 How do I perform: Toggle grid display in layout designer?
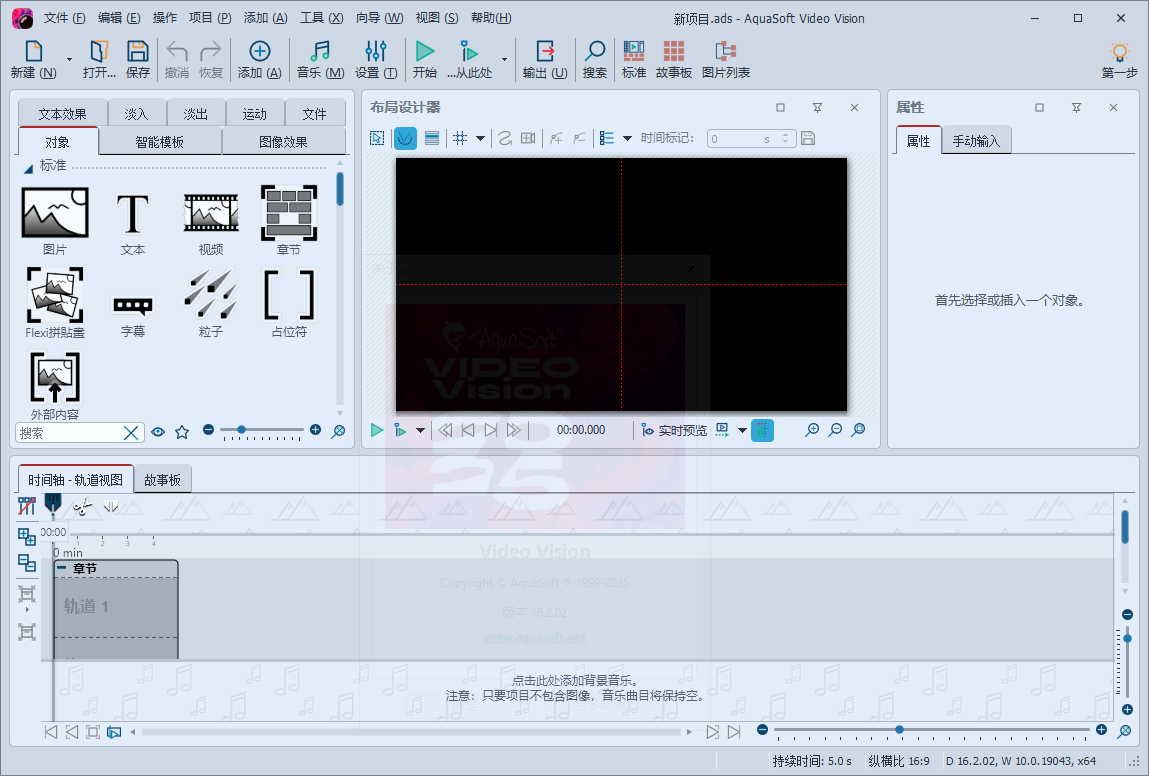tap(460, 138)
